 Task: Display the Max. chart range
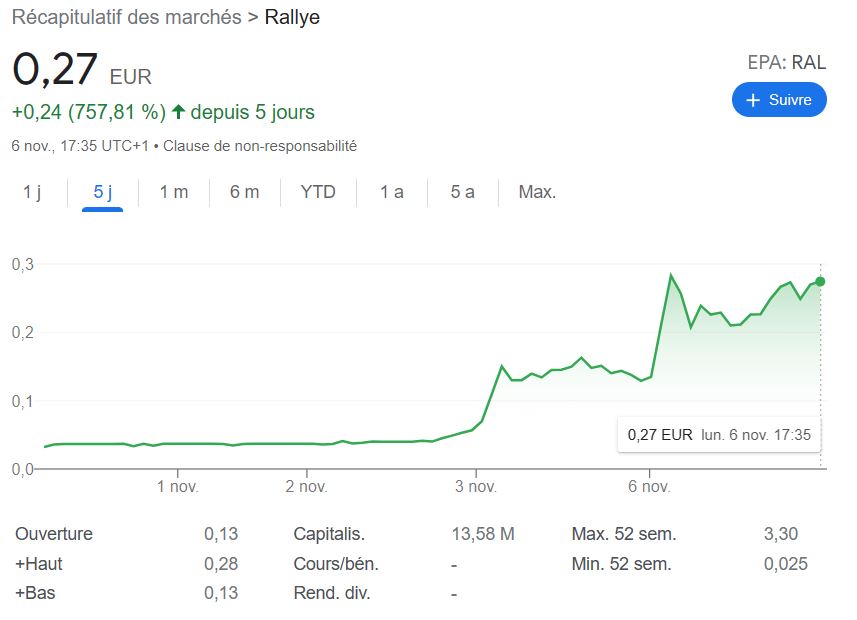(537, 192)
